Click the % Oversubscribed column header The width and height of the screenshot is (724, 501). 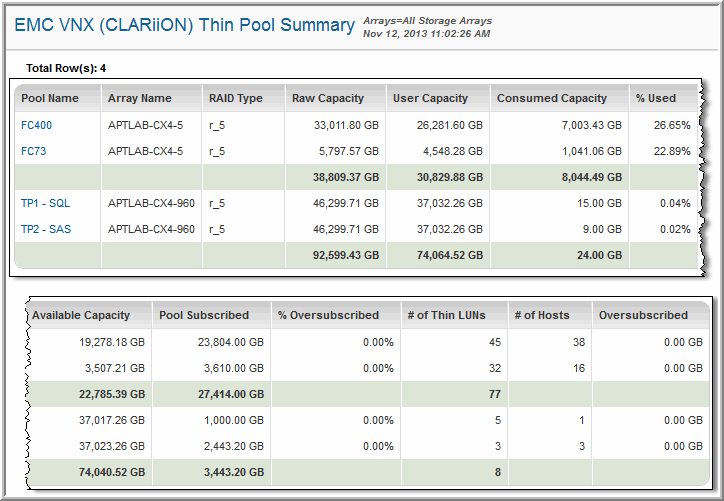tap(329, 315)
